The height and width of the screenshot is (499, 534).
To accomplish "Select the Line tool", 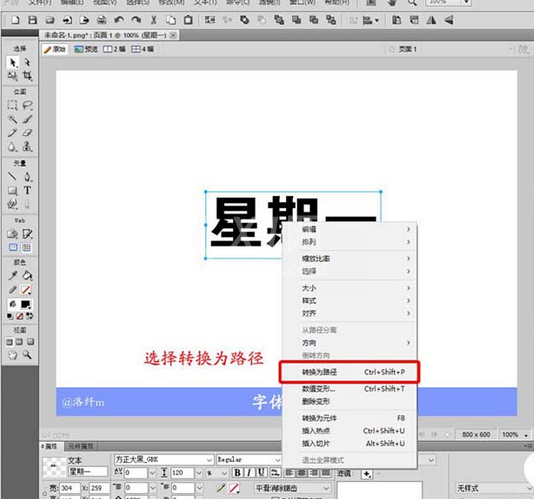I will coord(13,176).
